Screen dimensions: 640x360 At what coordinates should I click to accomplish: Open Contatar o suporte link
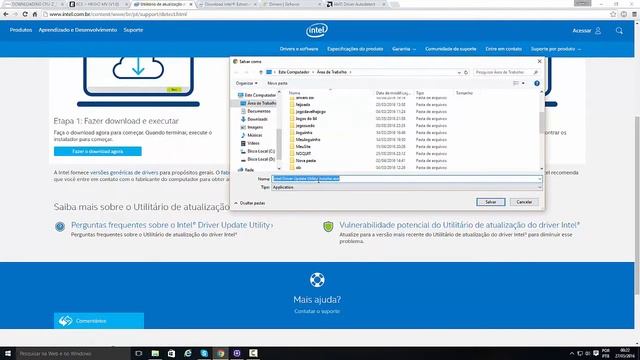click(317, 311)
